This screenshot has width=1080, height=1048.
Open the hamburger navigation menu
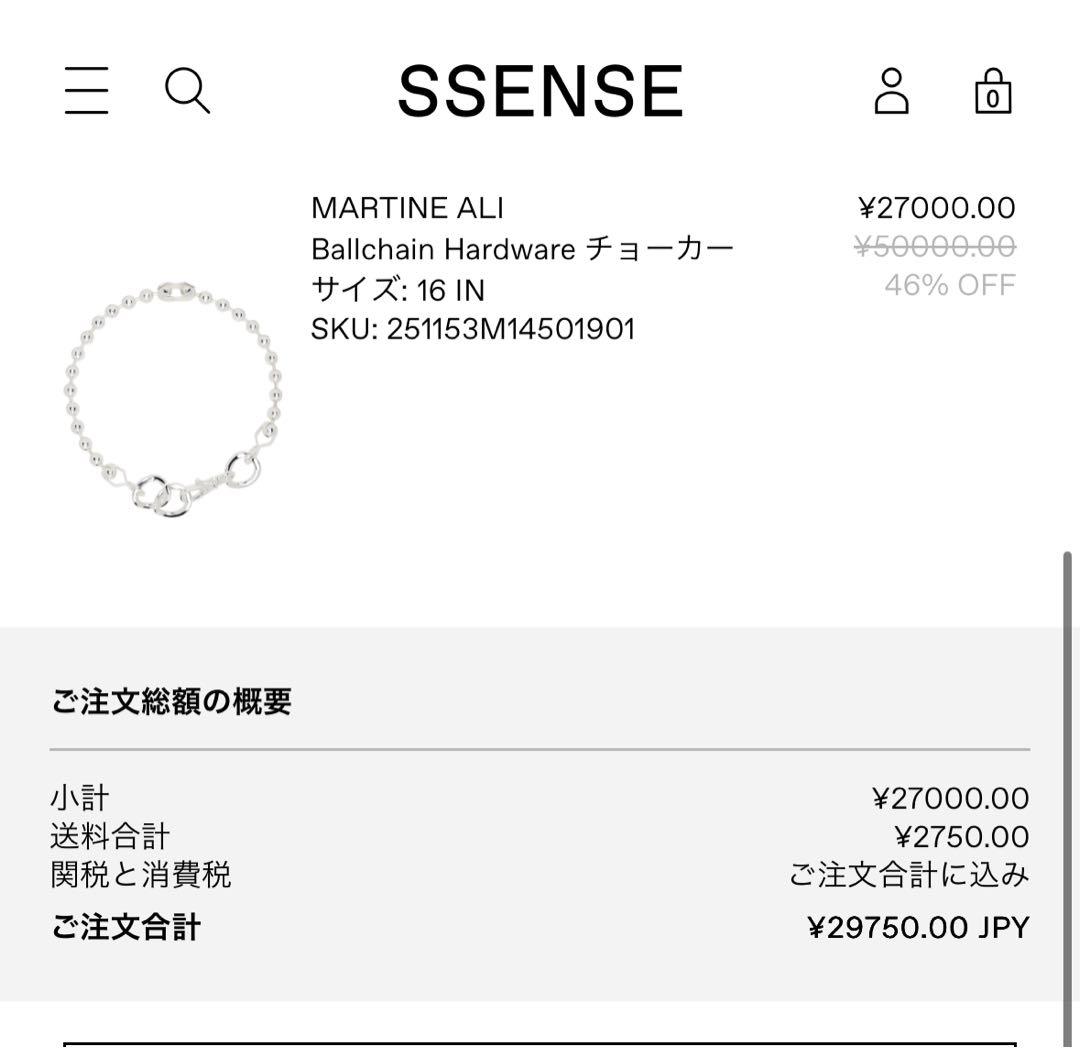point(85,90)
